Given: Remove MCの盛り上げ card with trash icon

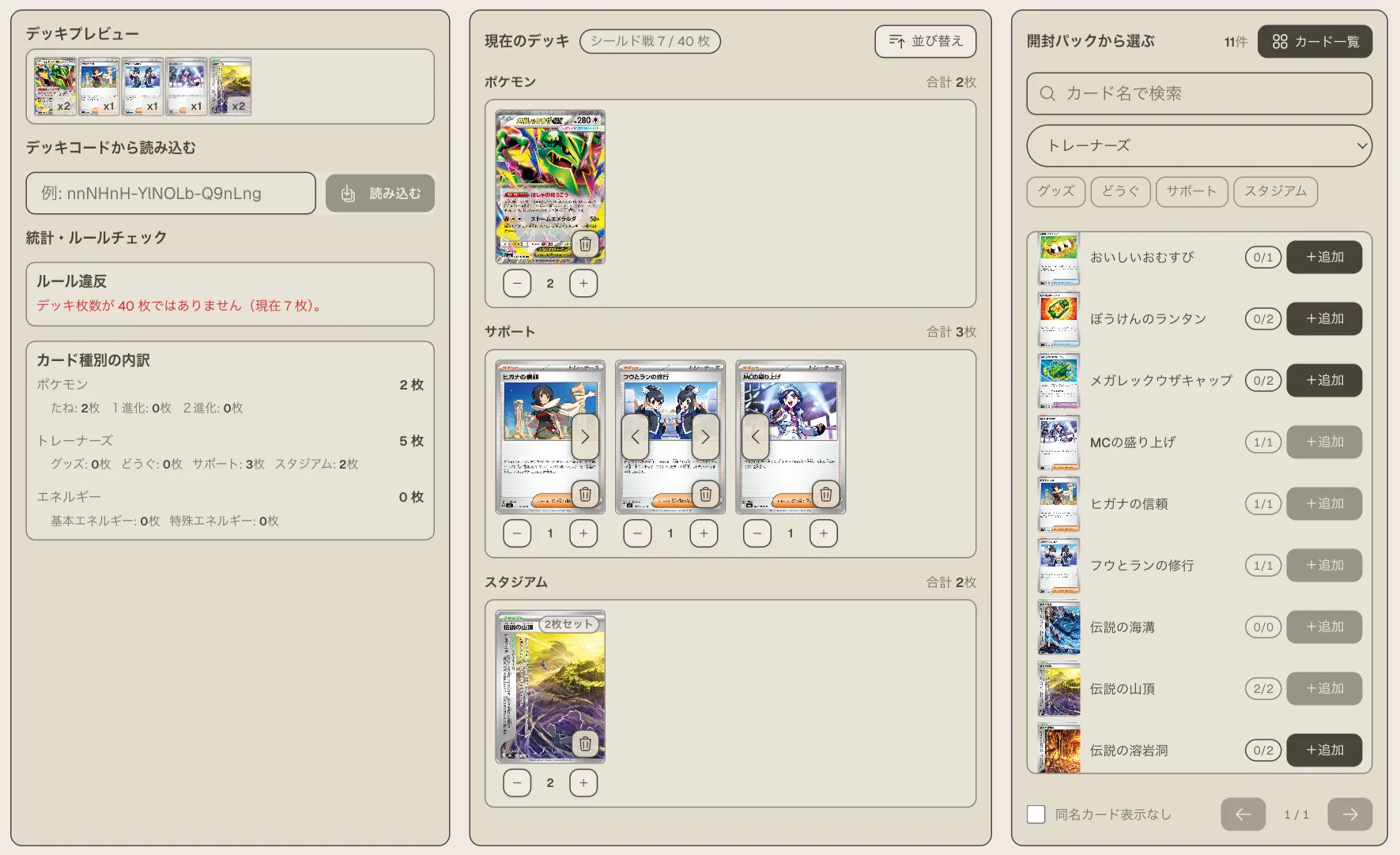Looking at the screenshot, I should tap(825, 495).
